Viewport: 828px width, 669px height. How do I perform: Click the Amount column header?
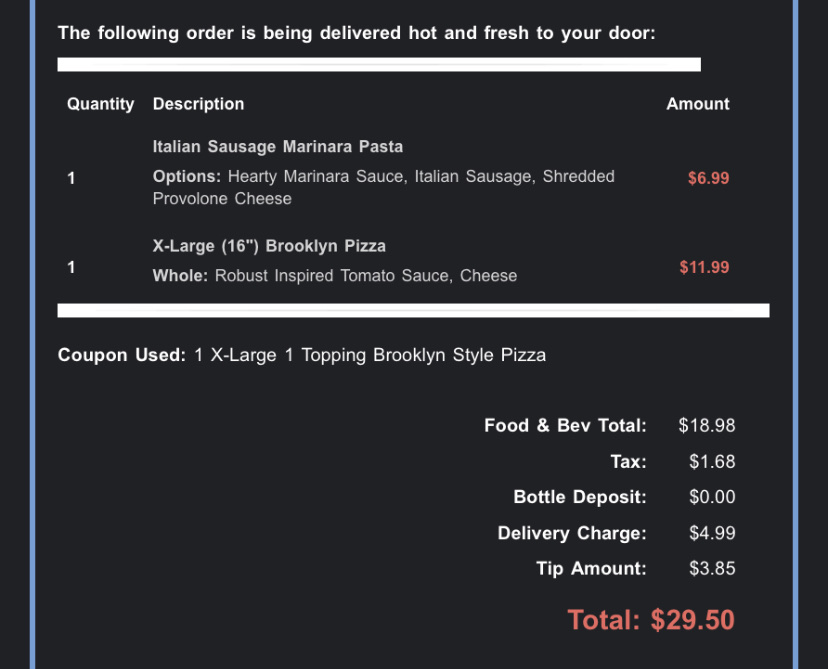[697, 104]
